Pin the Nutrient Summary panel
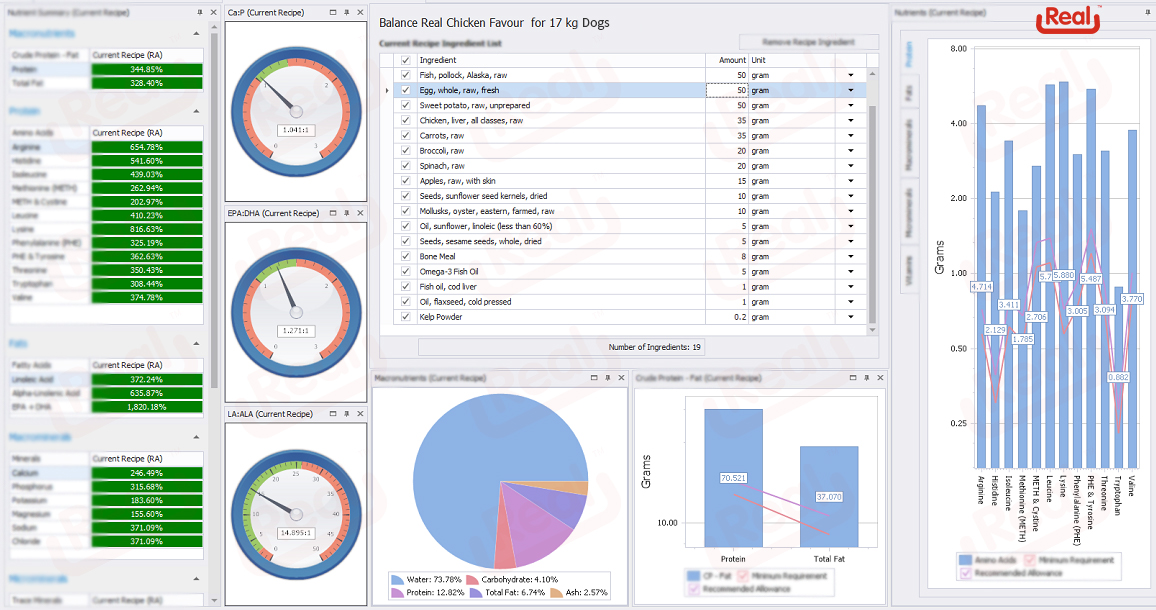 tap(200, 12)
